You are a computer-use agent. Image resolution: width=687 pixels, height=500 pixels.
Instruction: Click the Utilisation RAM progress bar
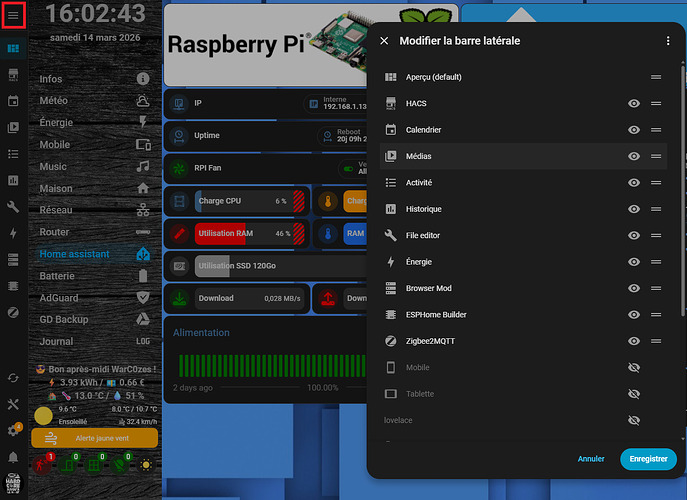coord(238,233)
